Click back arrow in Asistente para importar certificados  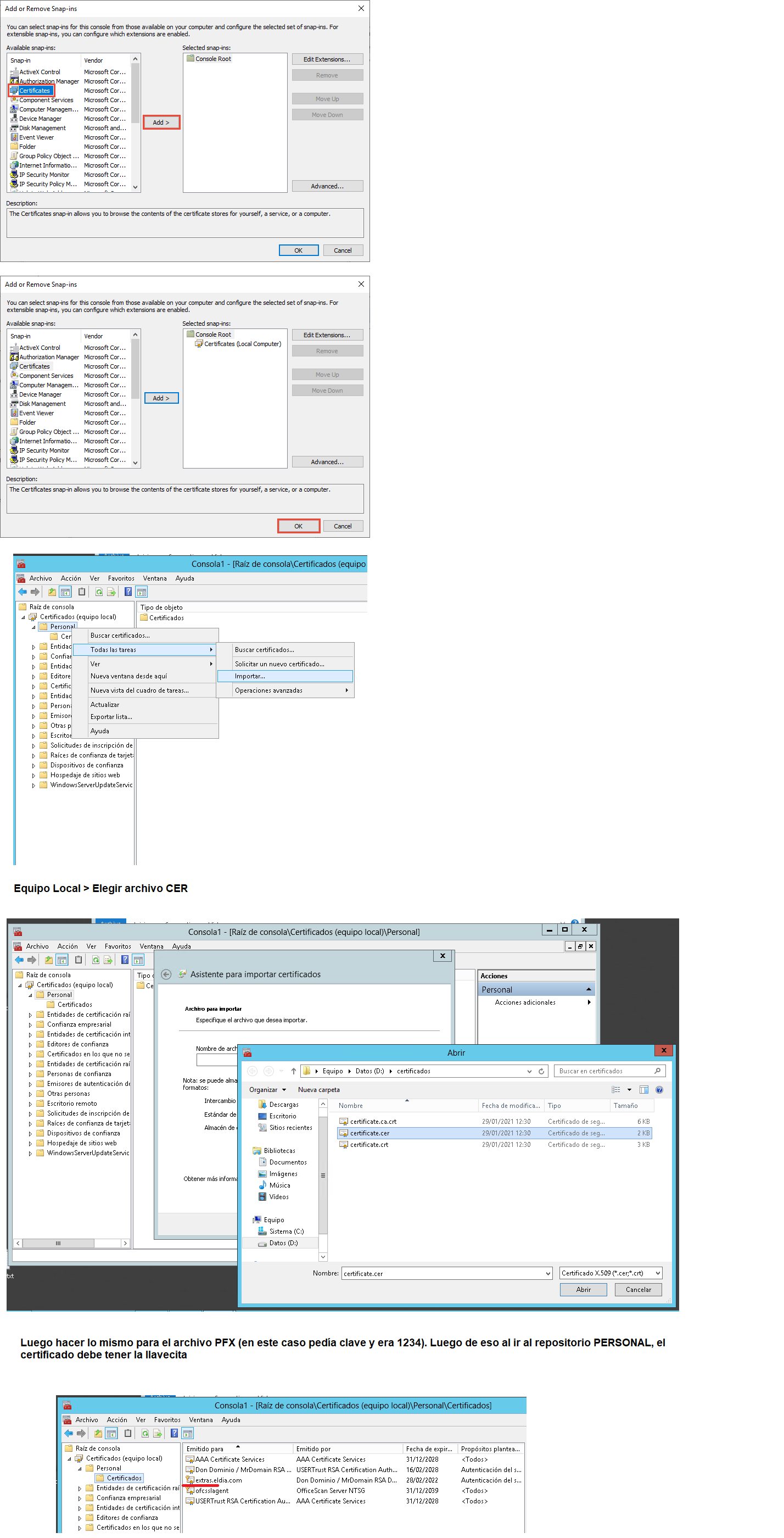coord(166,974)
